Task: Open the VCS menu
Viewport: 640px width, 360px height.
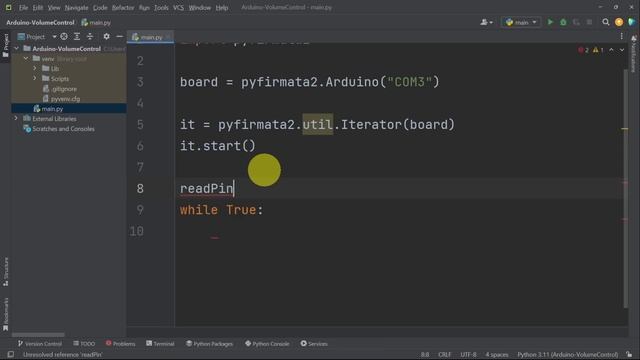Action: pos(178,7)
